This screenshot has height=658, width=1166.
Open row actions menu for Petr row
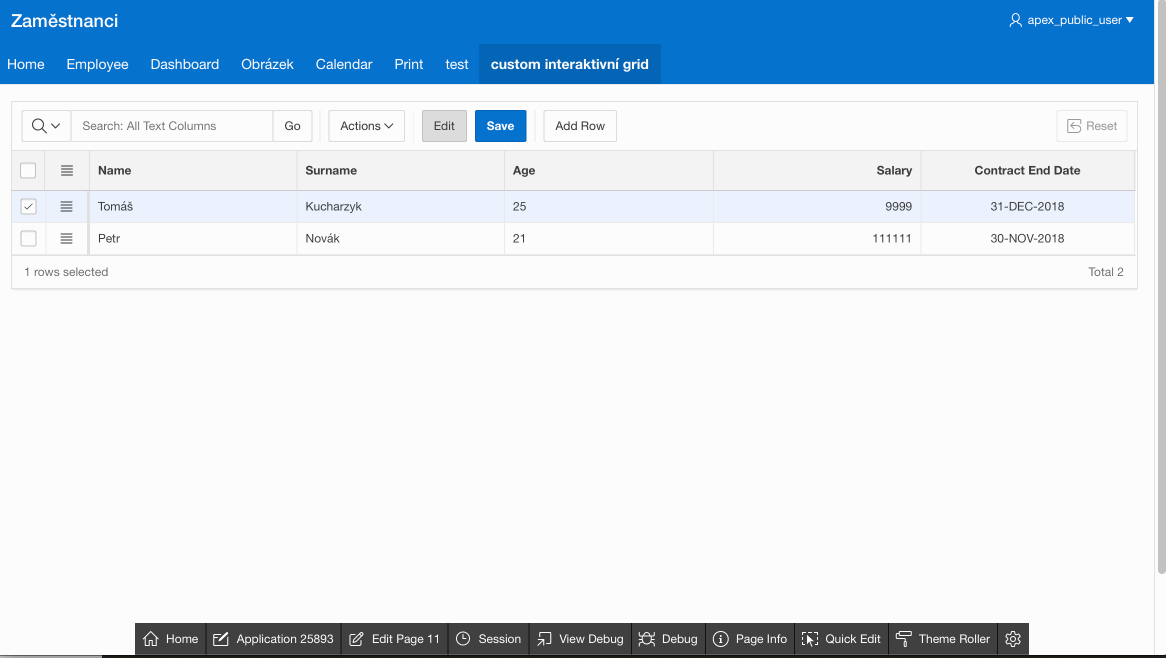tap(67, 239)
